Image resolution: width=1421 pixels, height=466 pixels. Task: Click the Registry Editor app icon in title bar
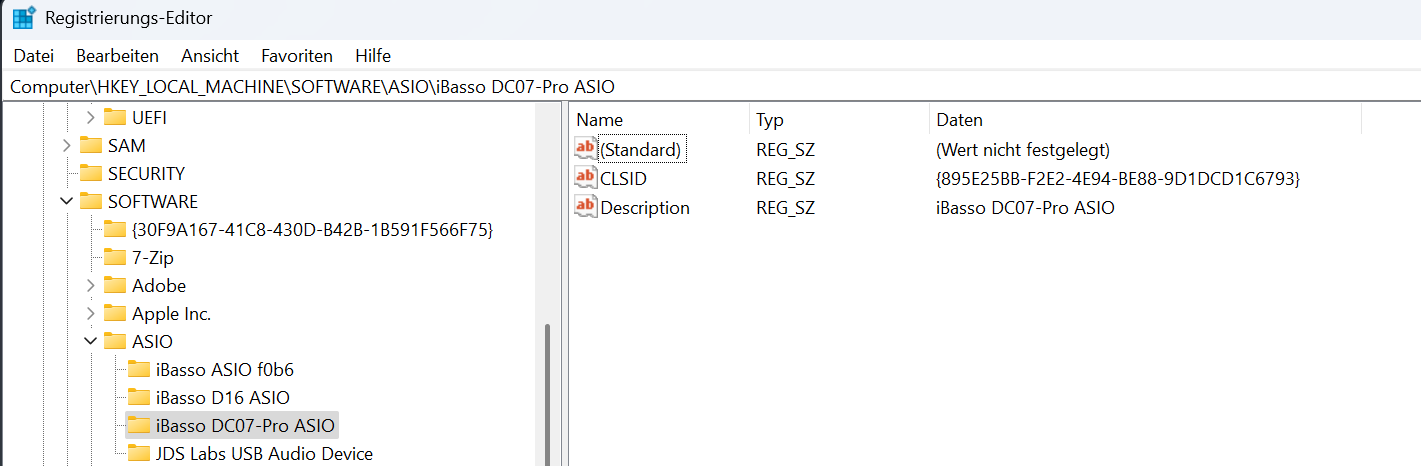pos(24,18)
